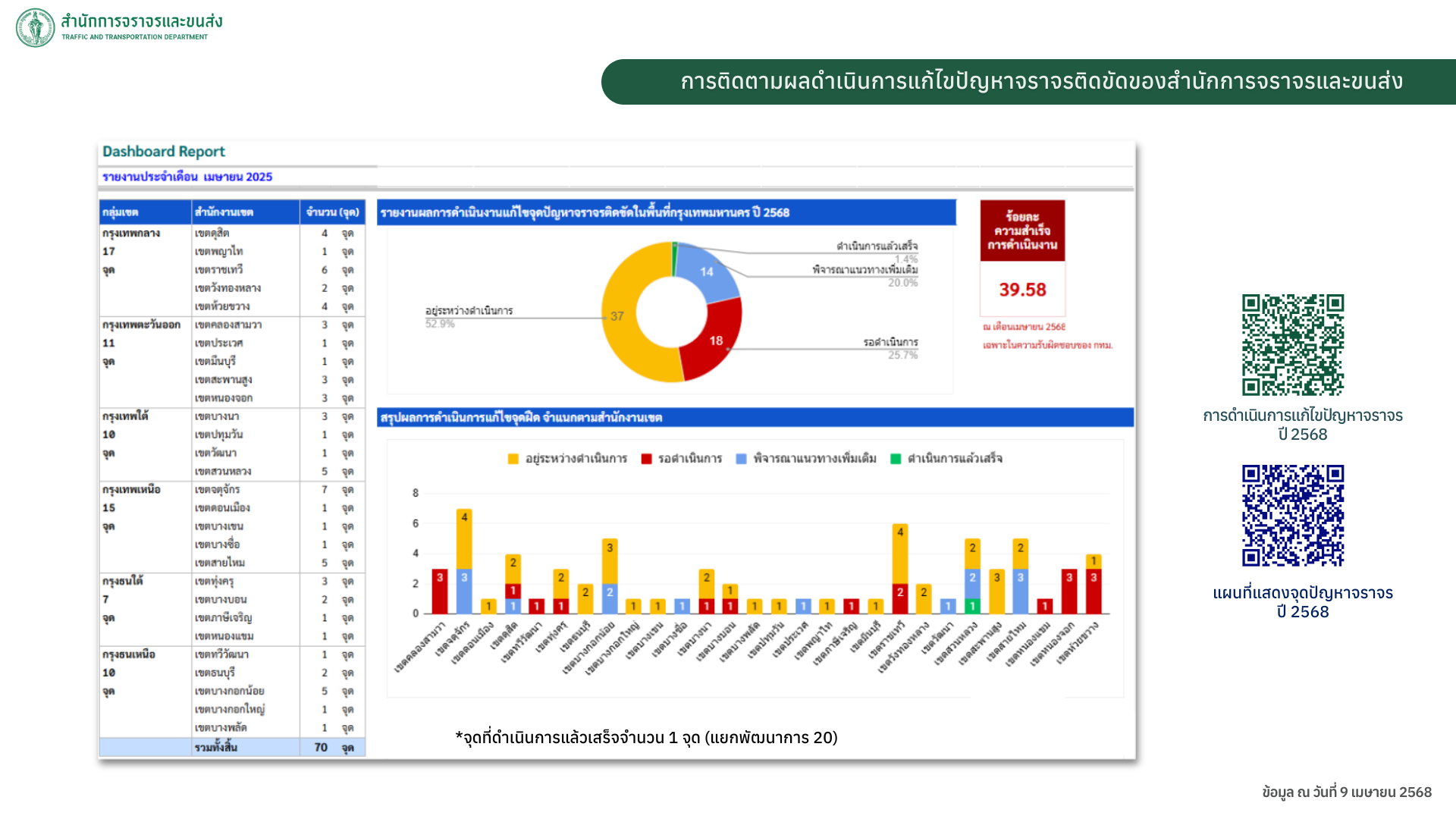Click the 'Dashboard Report' title
Image resolution: width=1456 pixels, height=819 pixels.
pyautogui.click(x=164, y=152)
